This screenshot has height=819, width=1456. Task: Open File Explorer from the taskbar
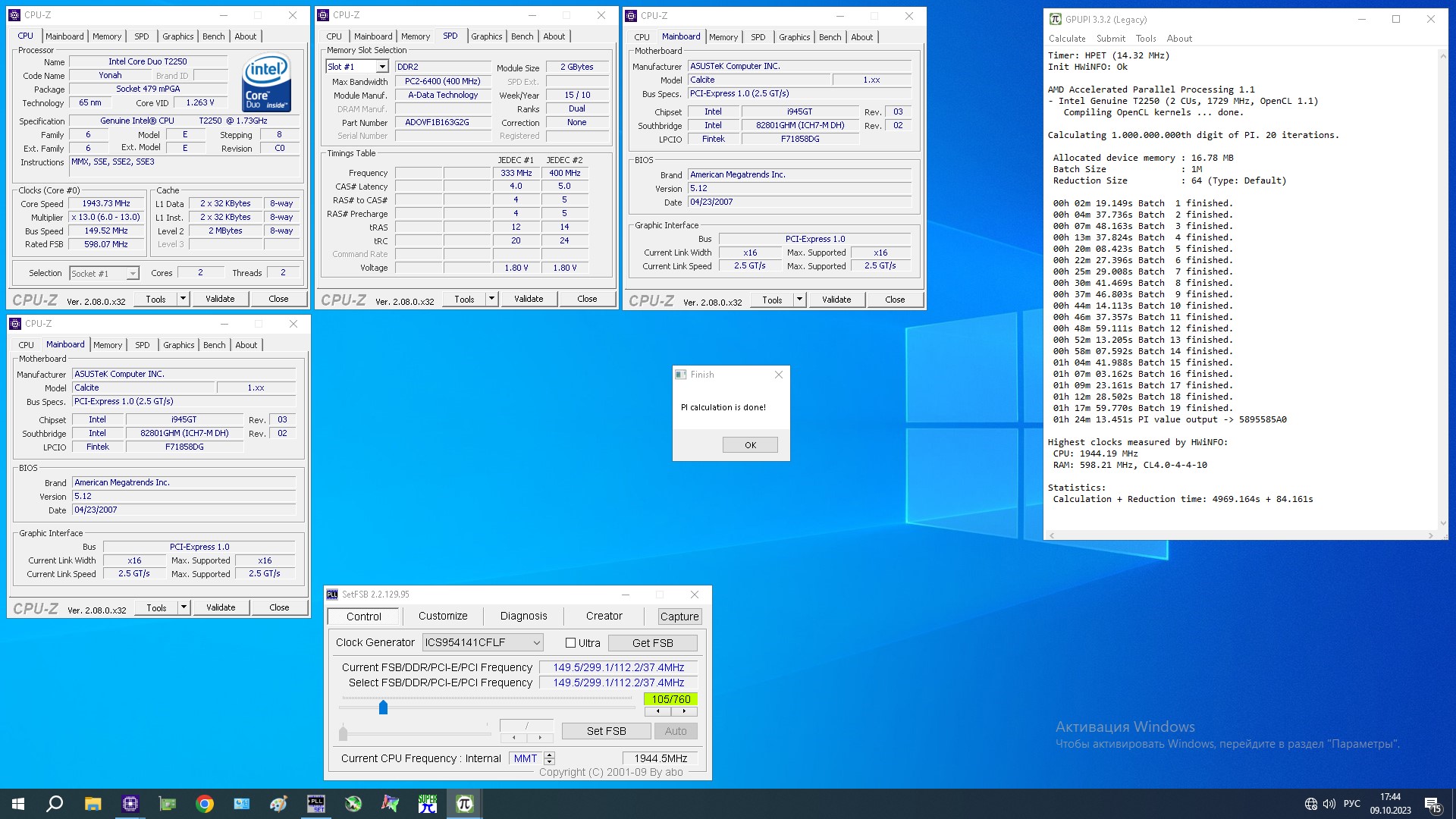93,804
